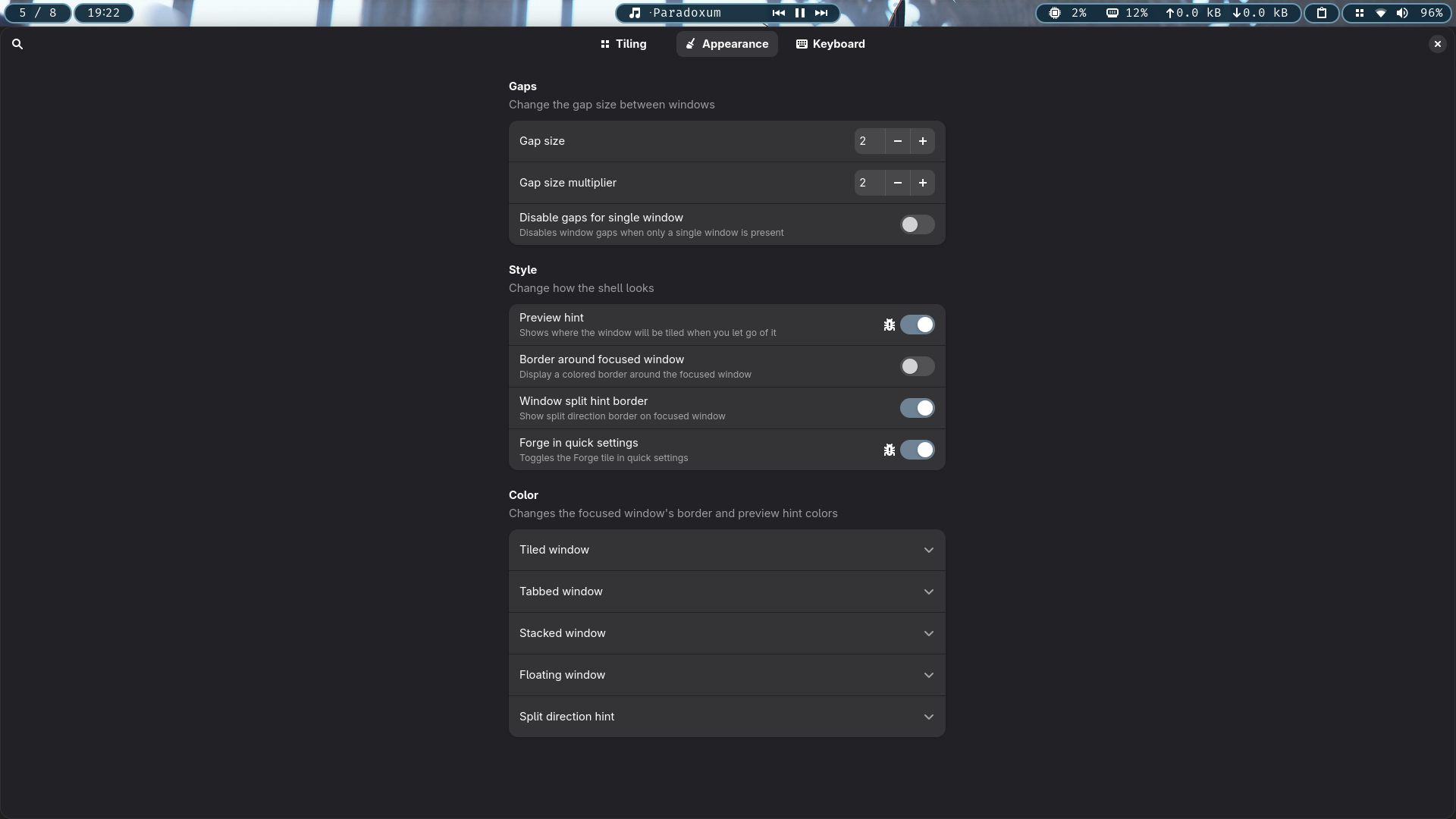The image size is (1456, 819).
Task: Skip to previous track in top bar
Action: pos(778,13)
